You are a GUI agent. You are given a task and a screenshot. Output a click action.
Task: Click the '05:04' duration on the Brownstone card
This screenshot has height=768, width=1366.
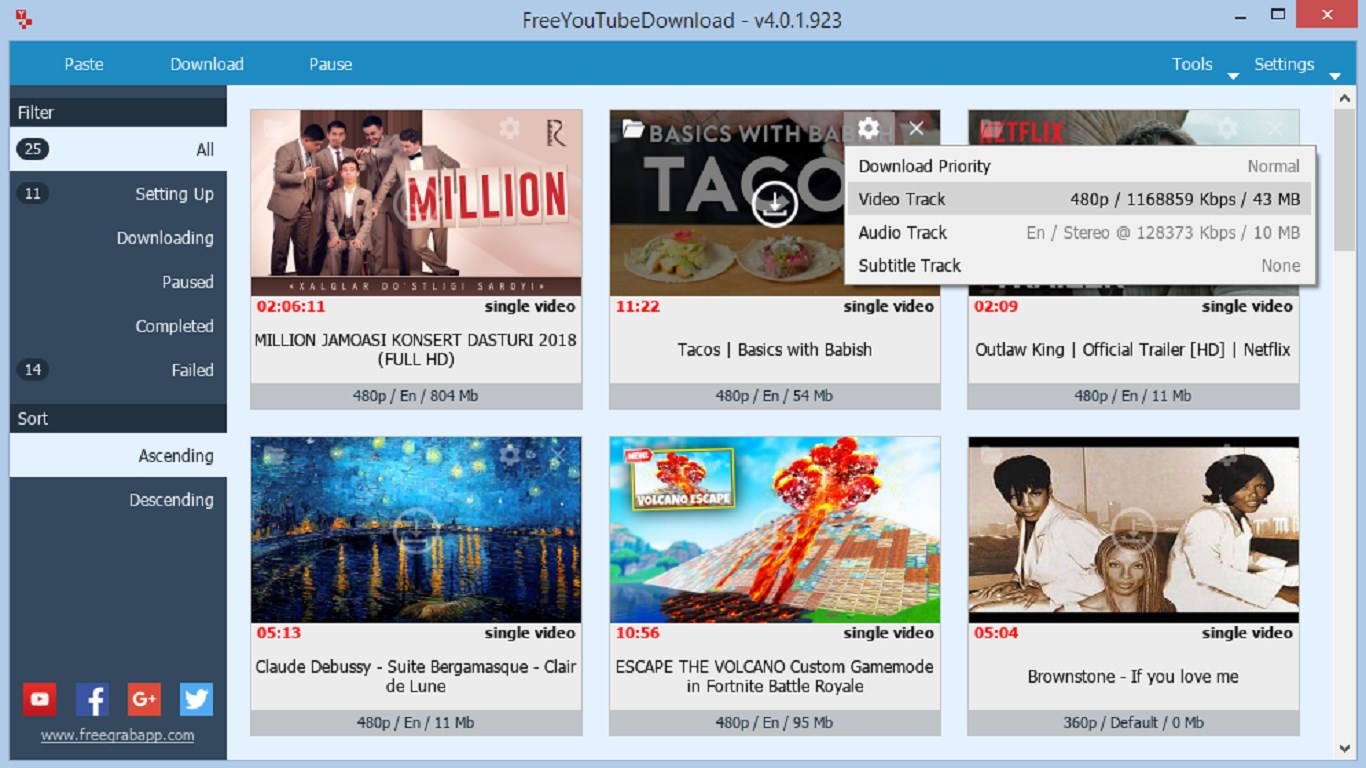click(x=996, y=633)
